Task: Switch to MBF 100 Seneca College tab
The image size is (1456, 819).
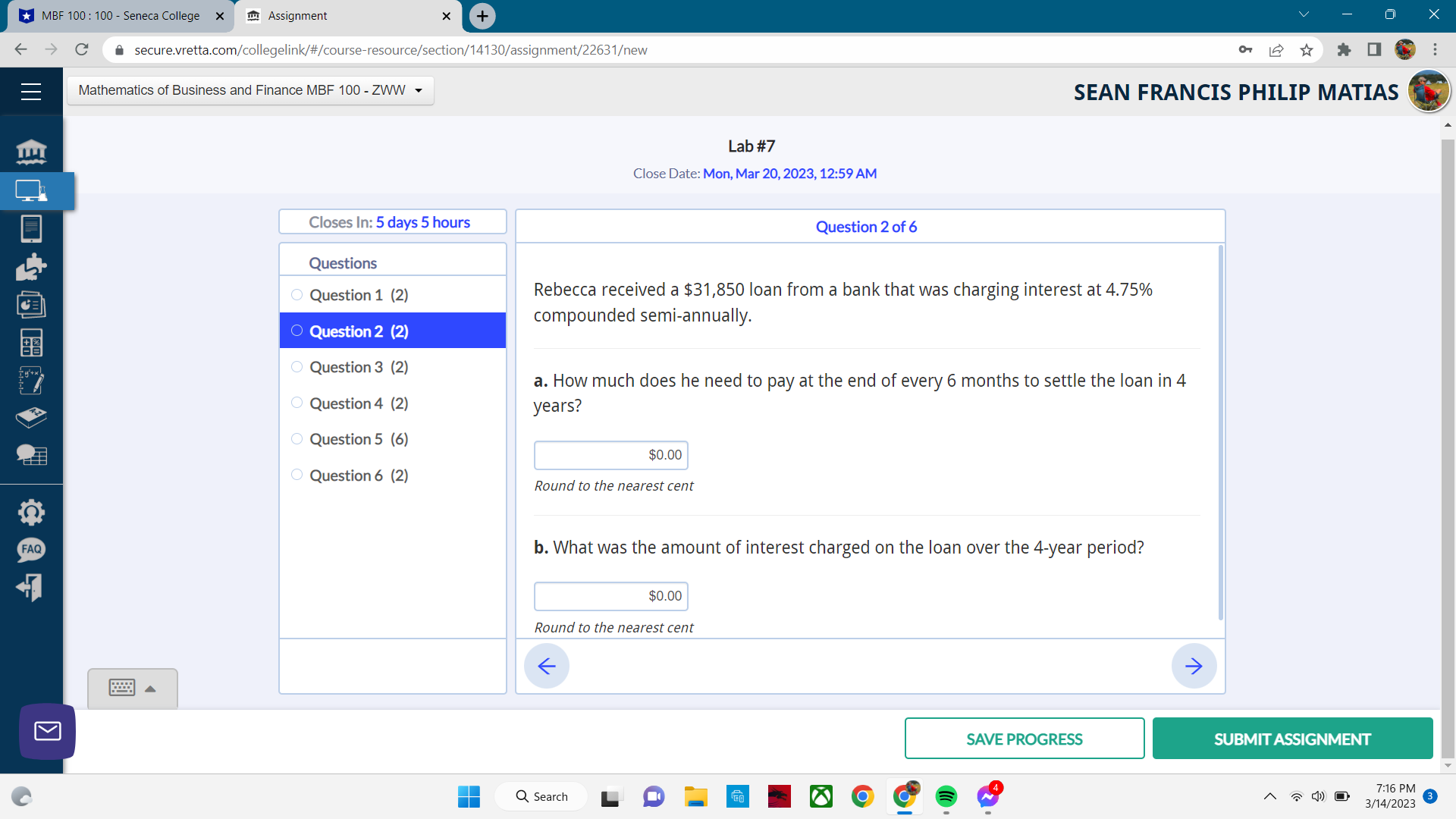Action: click(120, 16)
